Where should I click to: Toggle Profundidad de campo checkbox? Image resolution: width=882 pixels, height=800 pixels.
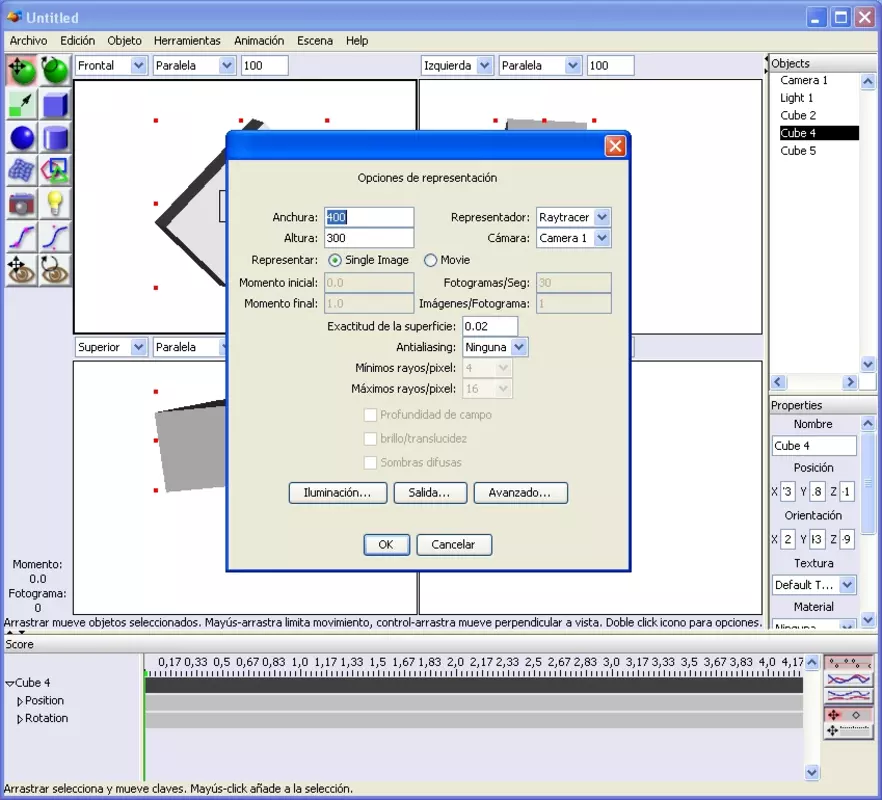tap(370, 415)
